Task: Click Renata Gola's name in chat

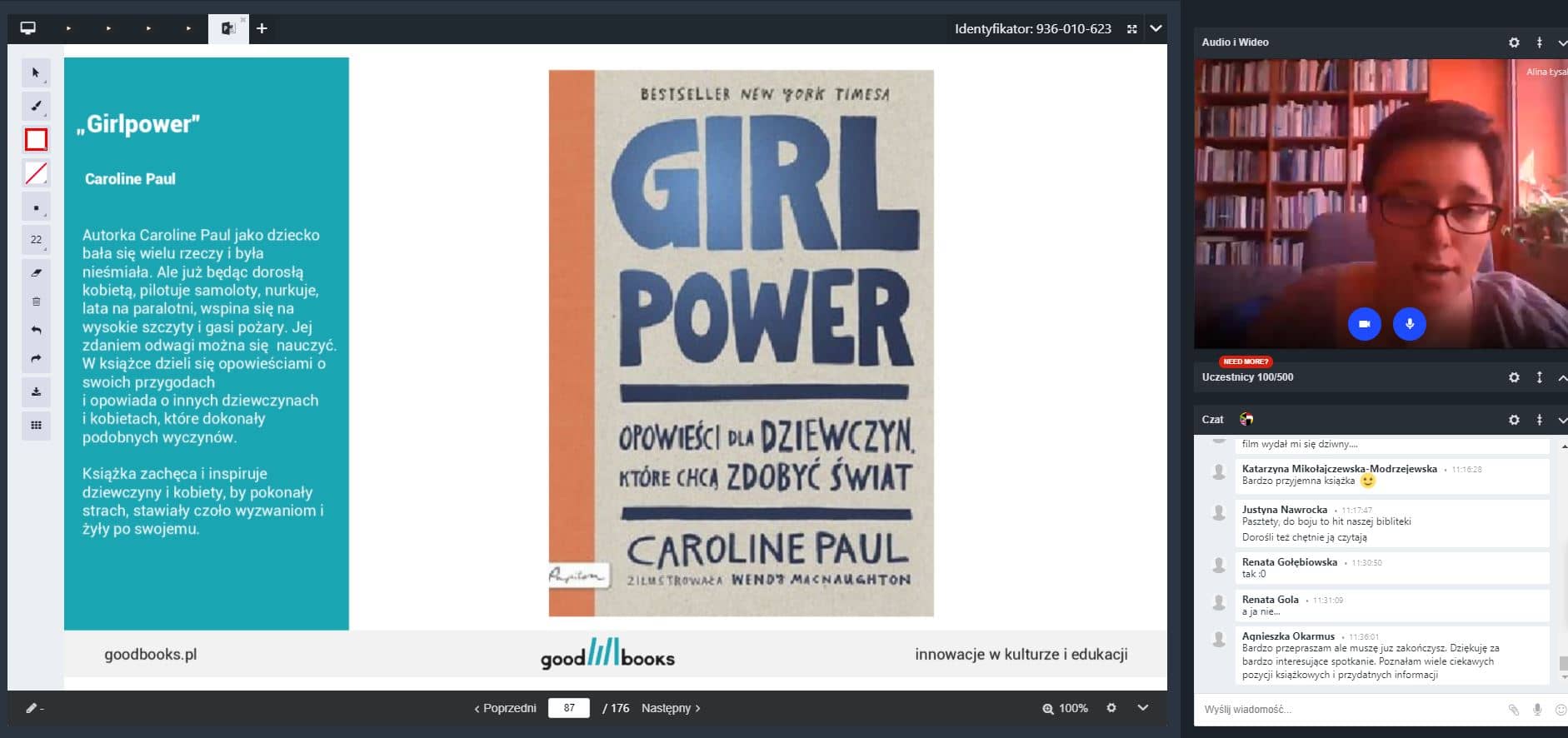Action: pos(1270,600)
